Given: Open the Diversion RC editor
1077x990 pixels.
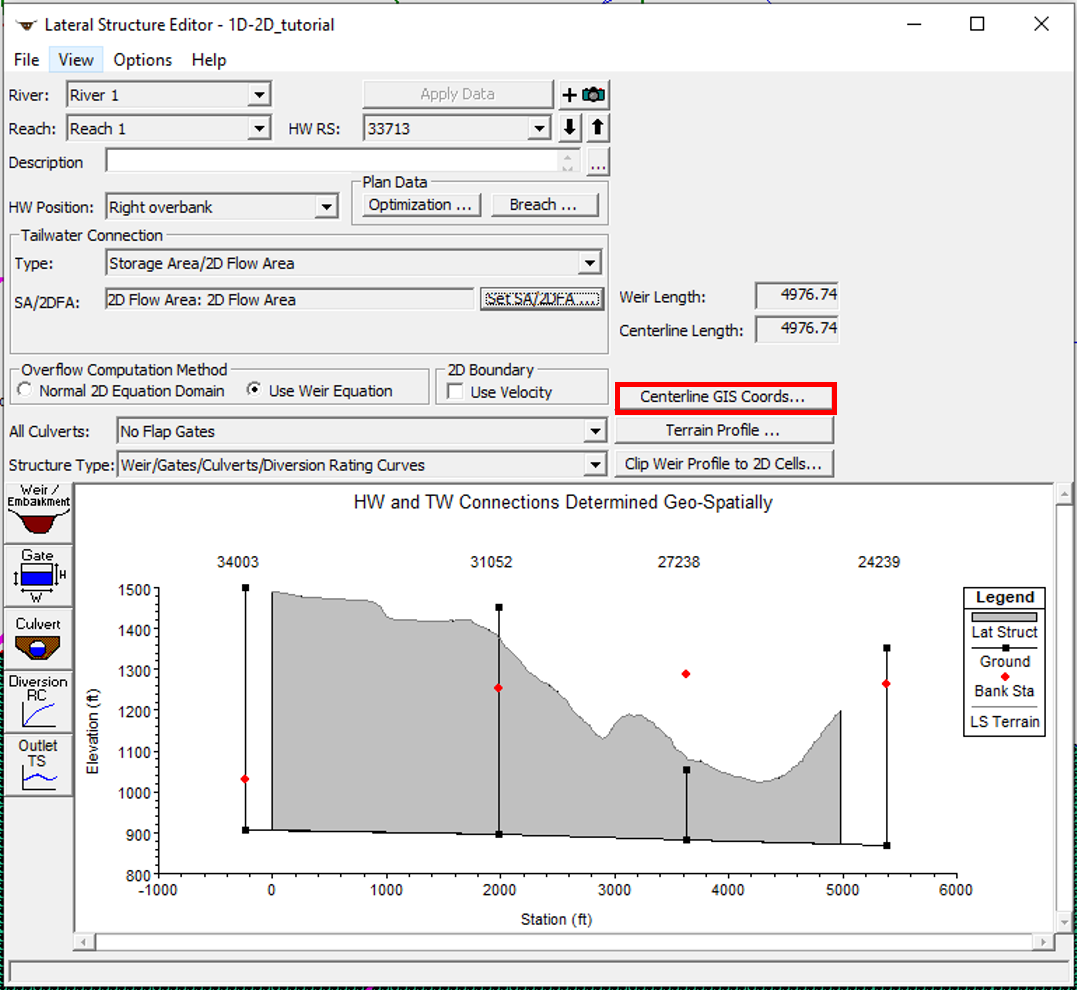Looking at the screenshot, I should pyautogui.click(x=37, y=700).
